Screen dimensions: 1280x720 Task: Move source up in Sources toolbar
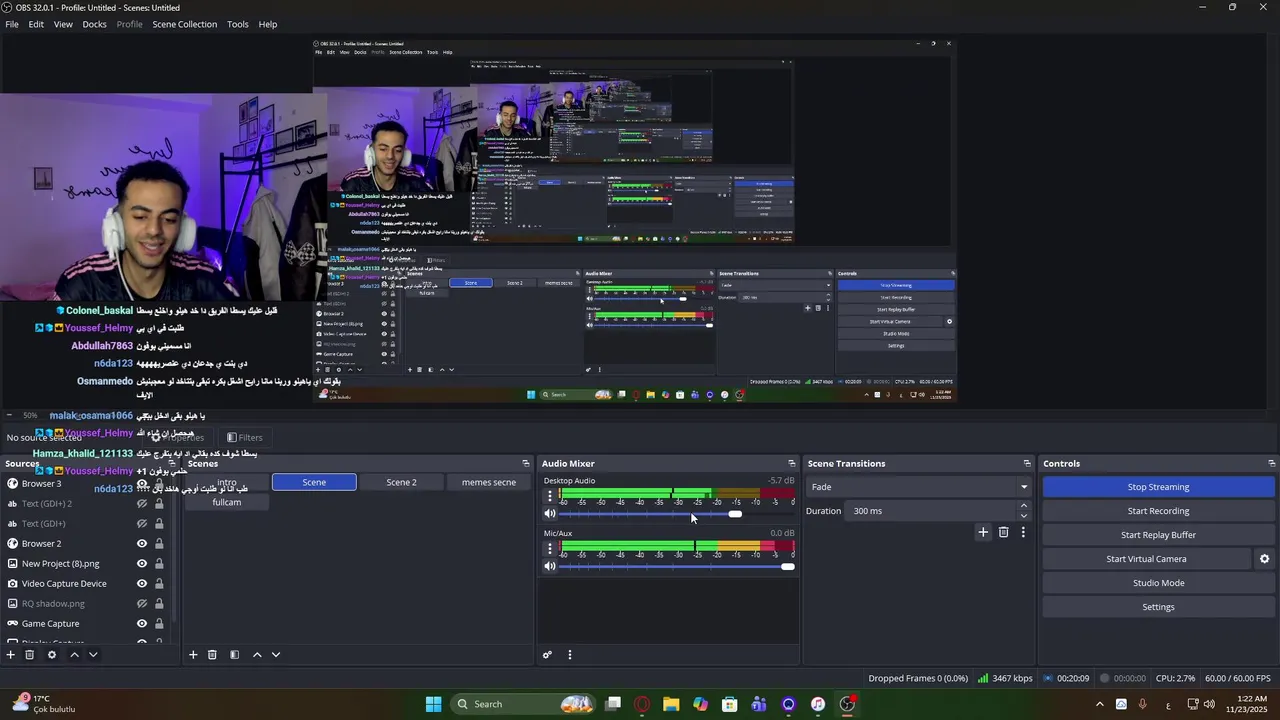[74, 655]
